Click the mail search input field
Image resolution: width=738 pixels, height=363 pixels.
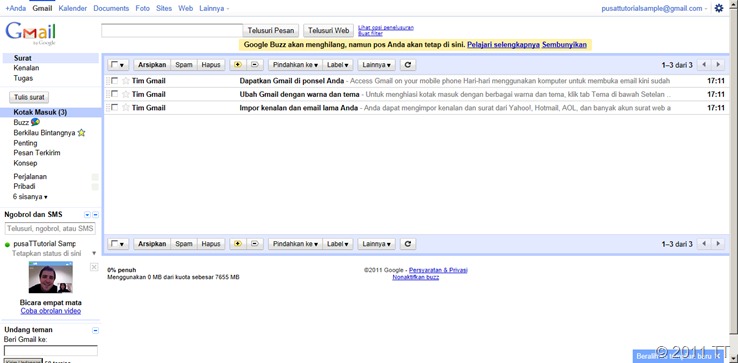[x=172, y=31]
